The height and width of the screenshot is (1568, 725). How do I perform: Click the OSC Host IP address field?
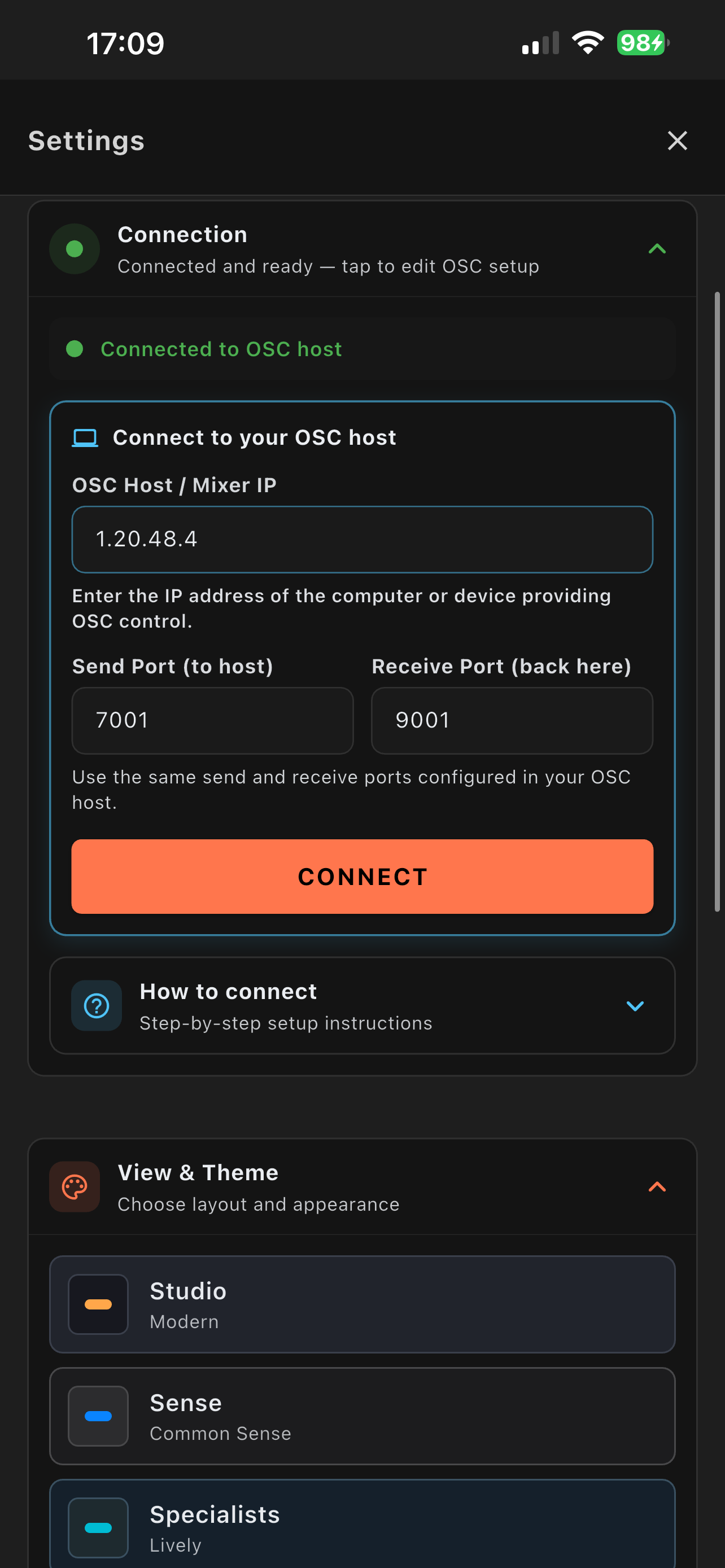pos(362,538)
